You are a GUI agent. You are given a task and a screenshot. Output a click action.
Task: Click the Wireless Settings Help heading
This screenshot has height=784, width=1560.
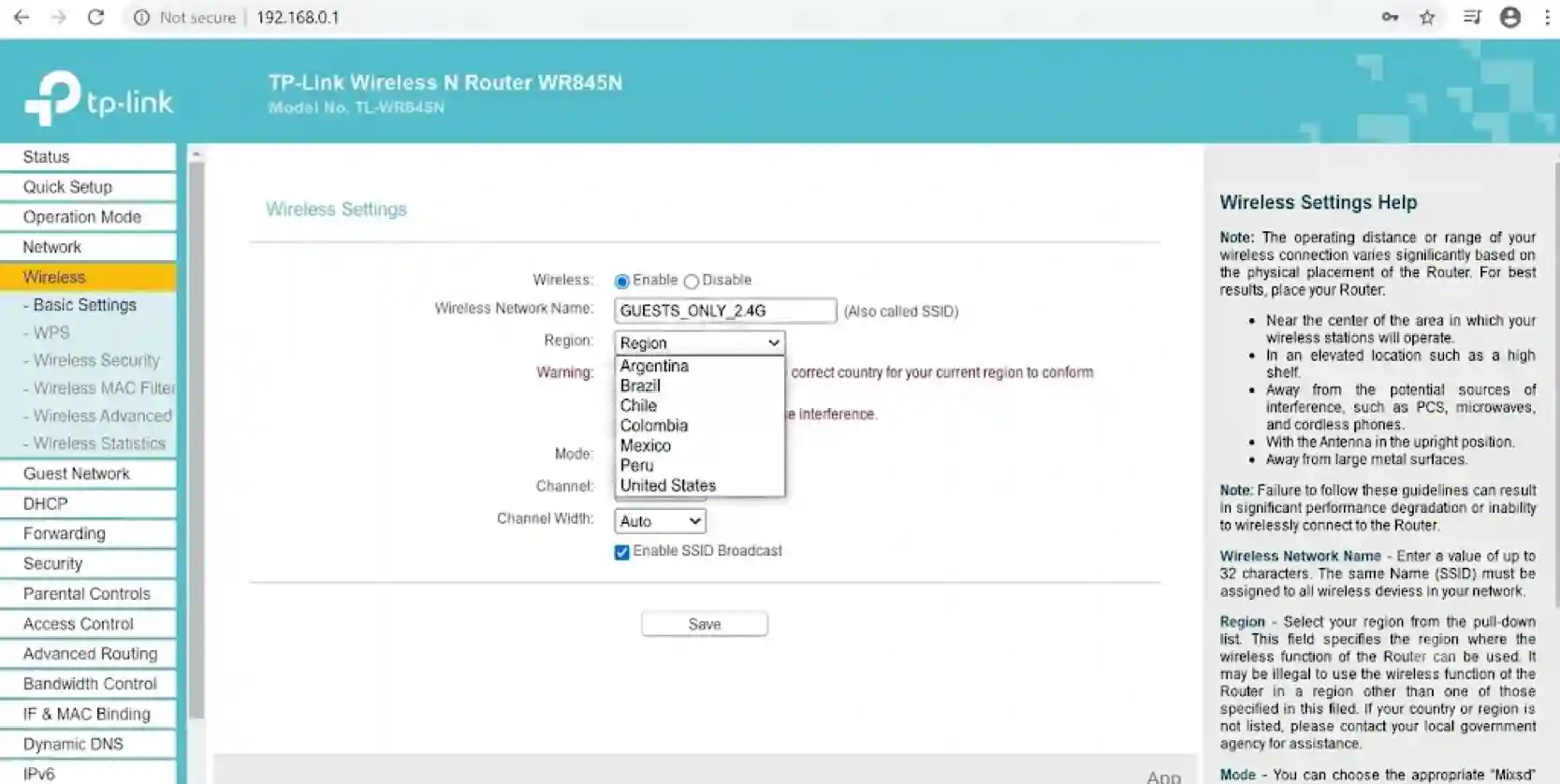(x=1318, y=202)
